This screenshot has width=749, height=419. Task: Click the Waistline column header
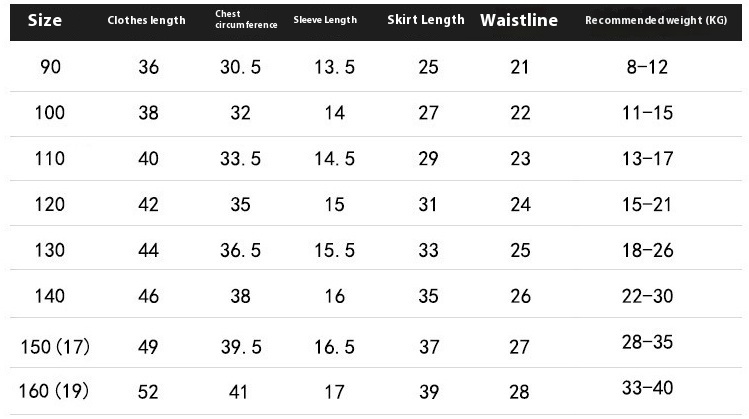point(519,20)
